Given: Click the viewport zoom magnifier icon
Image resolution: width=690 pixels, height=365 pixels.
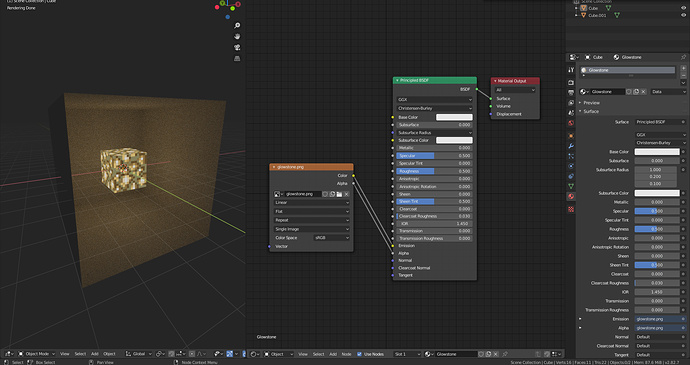Looking at the screenshot, I should point(237,26).
